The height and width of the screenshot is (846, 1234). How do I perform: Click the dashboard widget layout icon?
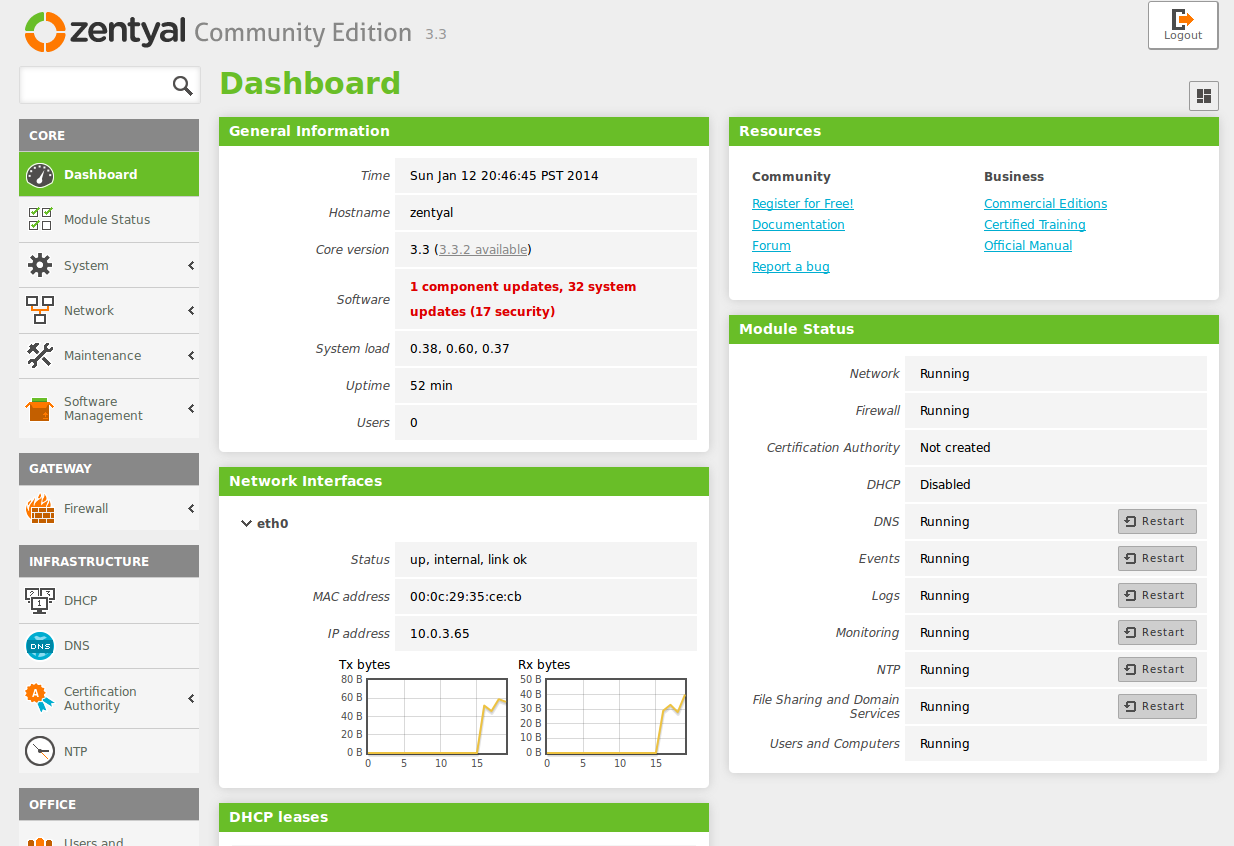click(1204, 96)
